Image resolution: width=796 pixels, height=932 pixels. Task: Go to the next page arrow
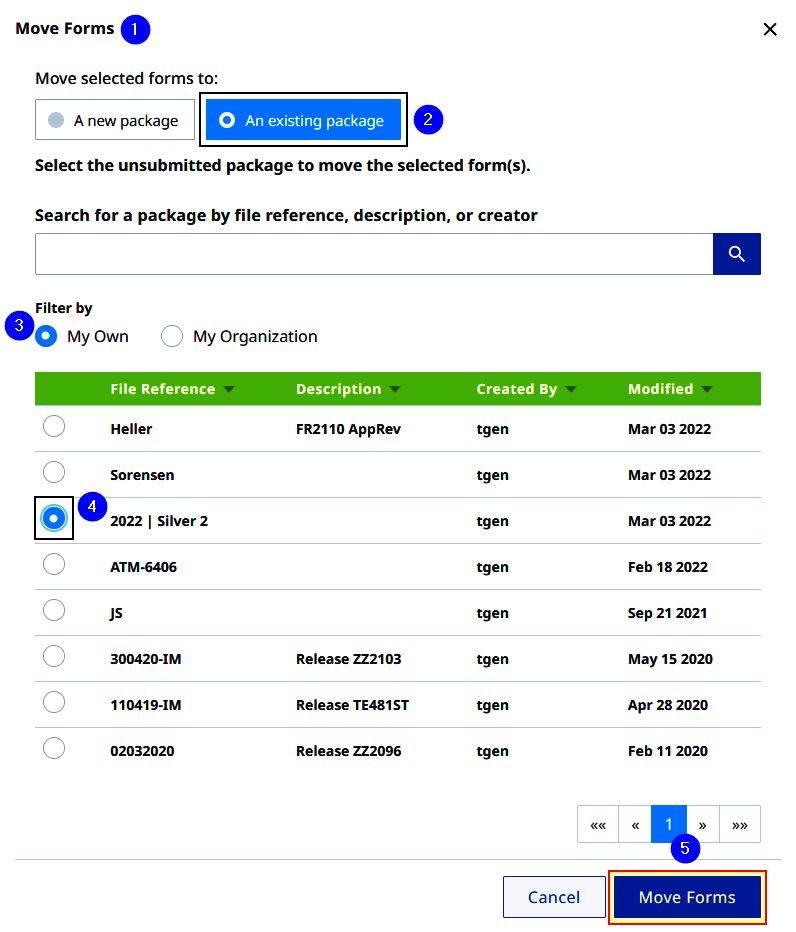pos(703,824)
